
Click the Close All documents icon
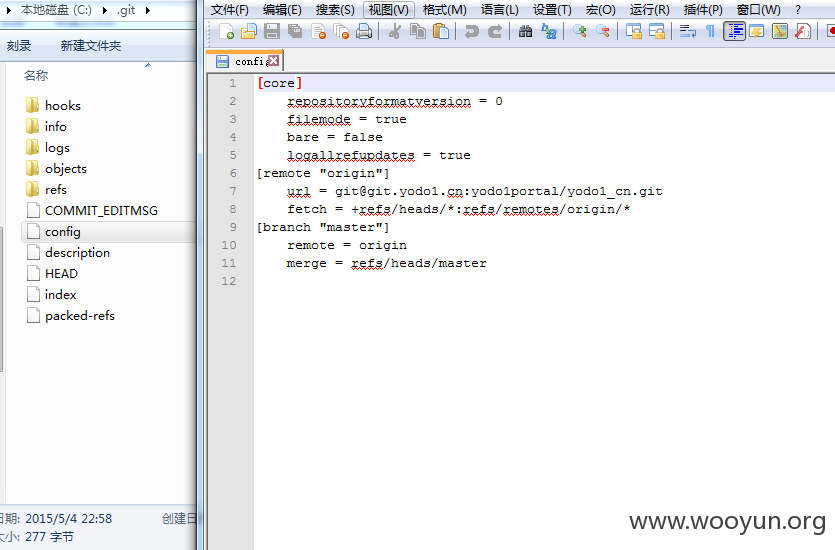click(341, 31)
